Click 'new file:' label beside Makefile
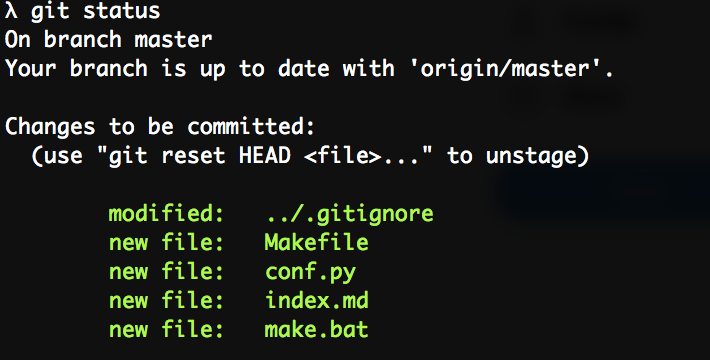 [167, 242]
